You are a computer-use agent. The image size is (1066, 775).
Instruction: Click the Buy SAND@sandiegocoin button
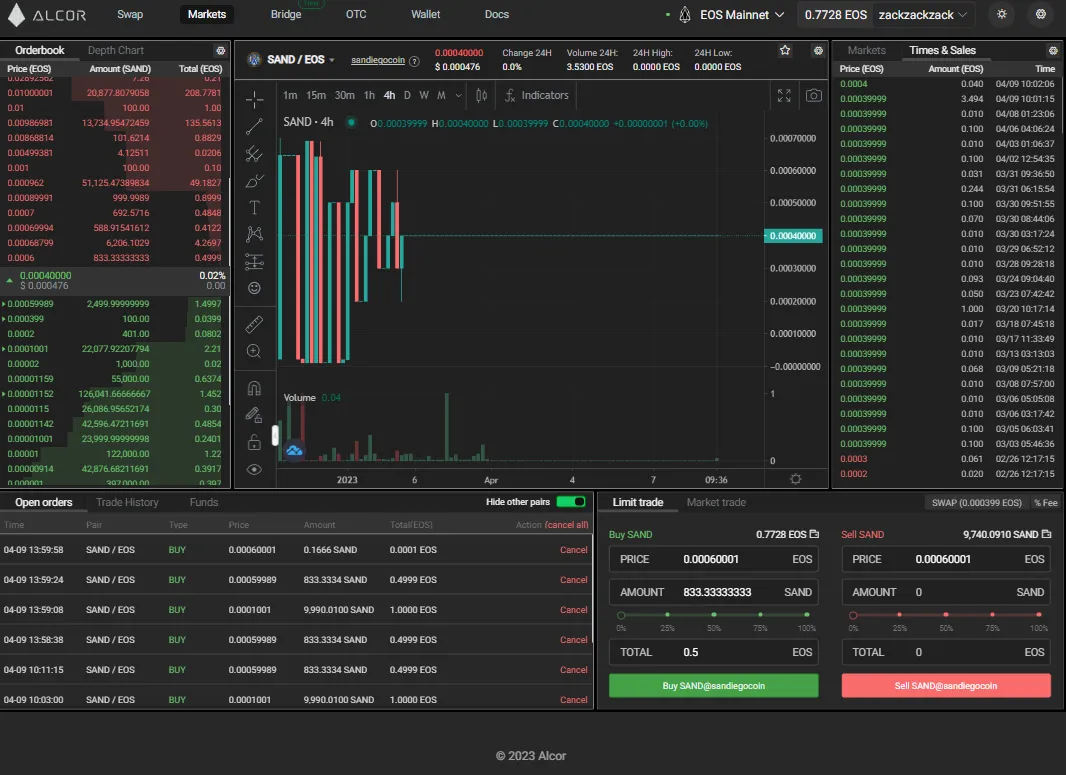[713, 685]
